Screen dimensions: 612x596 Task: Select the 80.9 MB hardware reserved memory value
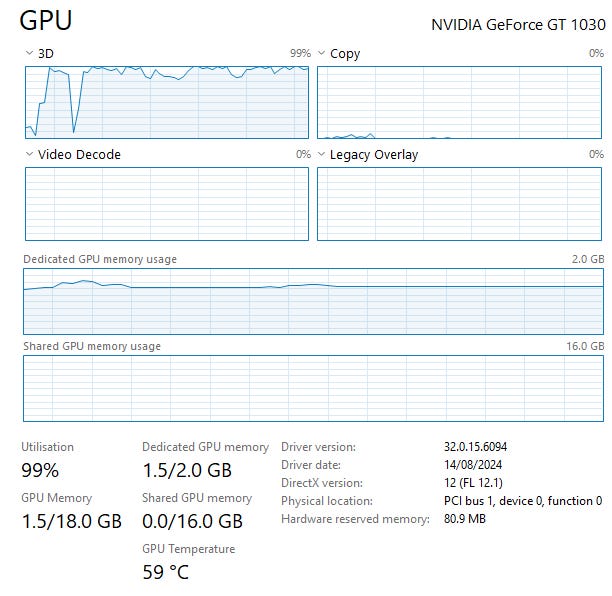465,519
